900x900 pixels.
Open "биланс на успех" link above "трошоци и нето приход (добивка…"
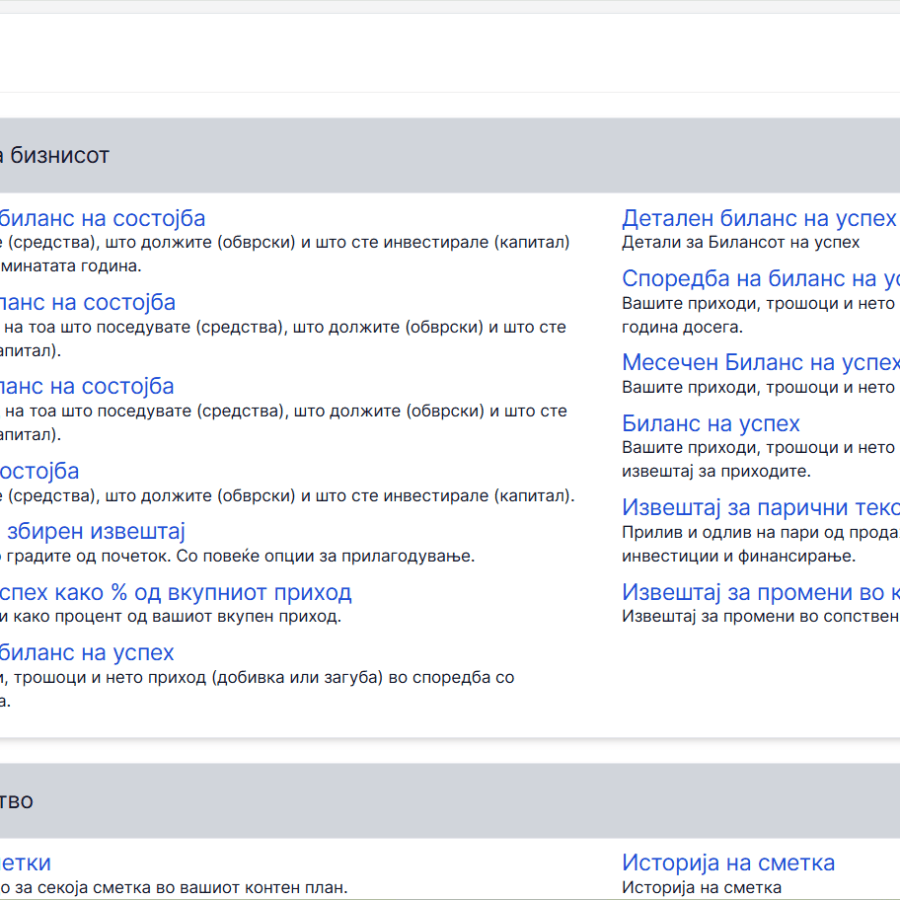coord(87,653)
